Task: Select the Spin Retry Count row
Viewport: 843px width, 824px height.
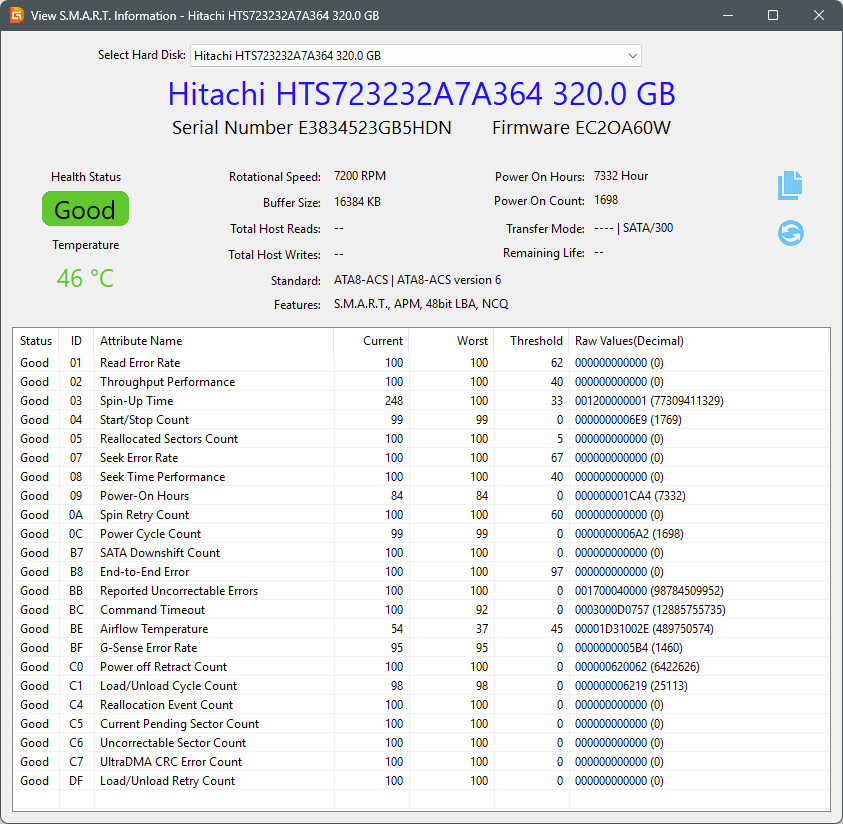Action: [421, 515]
